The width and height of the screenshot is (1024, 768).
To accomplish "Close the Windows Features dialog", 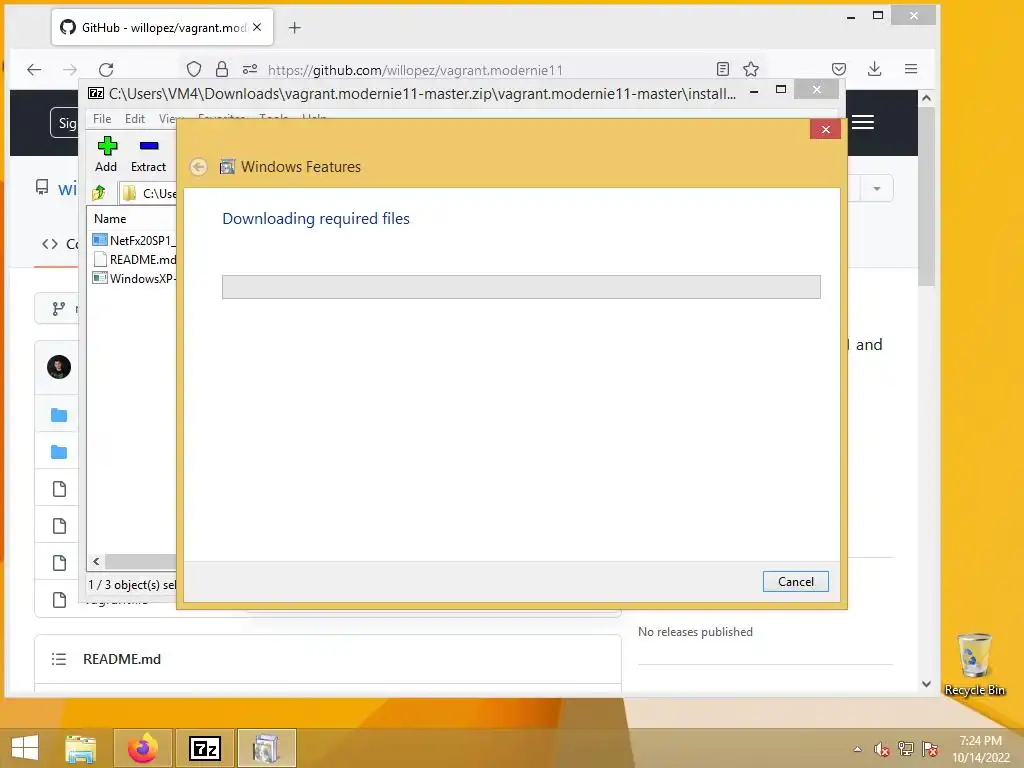I will click(x=825, y=129).
